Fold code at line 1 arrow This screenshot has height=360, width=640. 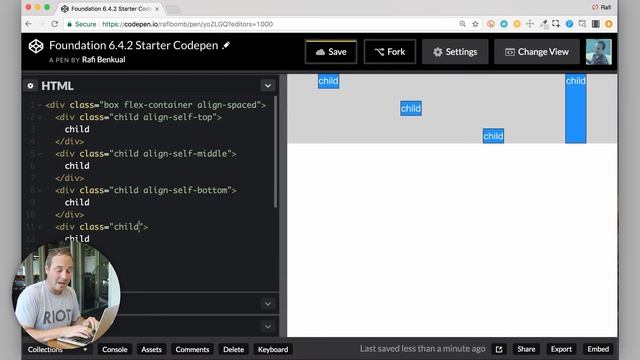(40, 105)
